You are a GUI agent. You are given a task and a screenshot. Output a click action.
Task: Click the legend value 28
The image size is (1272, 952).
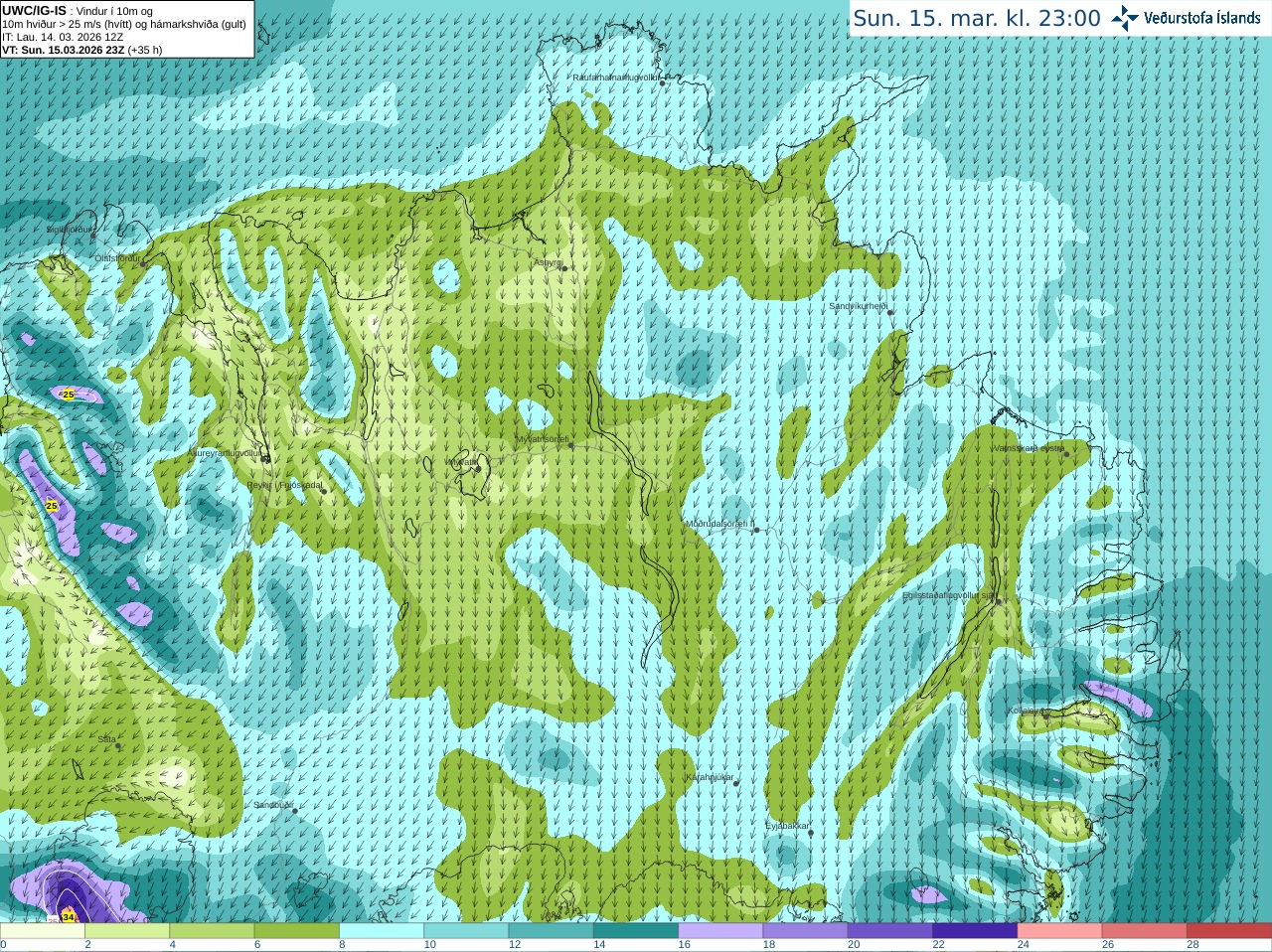(1193, 945)
